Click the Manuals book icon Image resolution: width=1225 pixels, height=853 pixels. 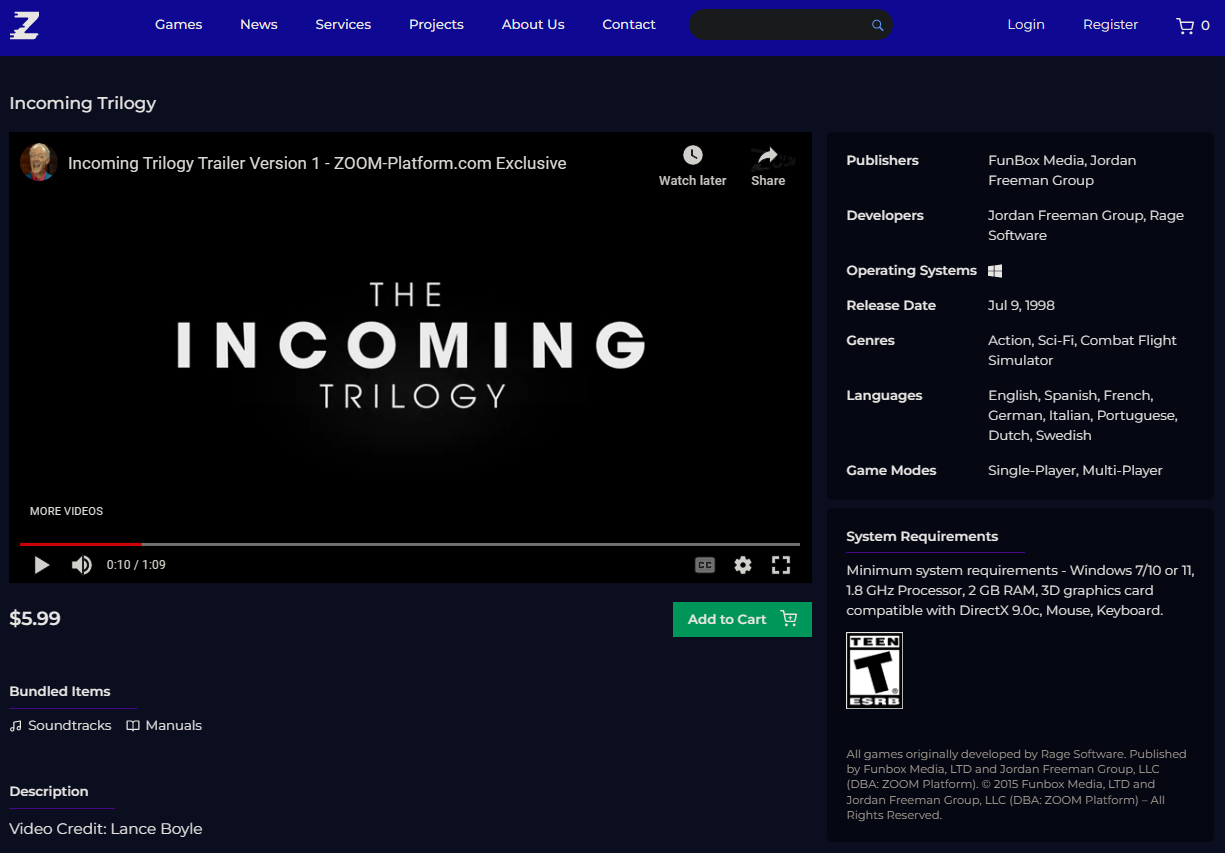pos(133,726)
